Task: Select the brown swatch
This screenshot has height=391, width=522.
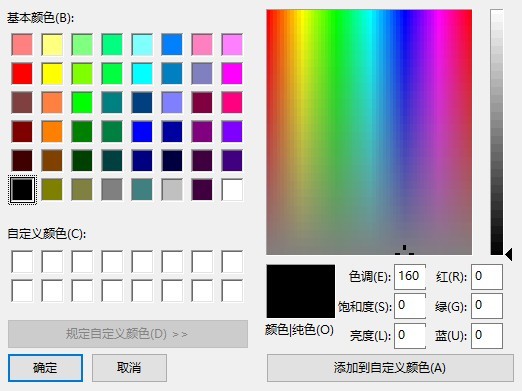Action: pos(52,160)
